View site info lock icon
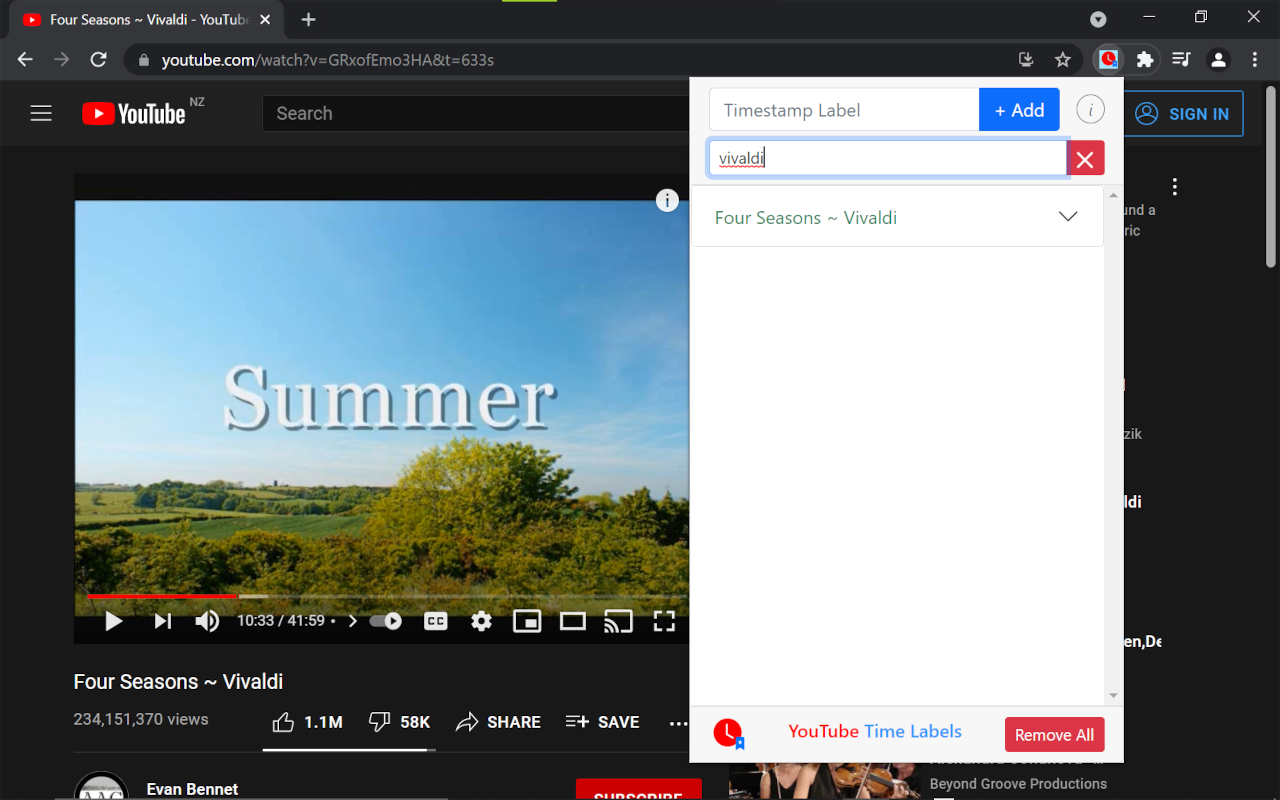The height and width of the screenshot is (800, 1280). coord(143,60)
